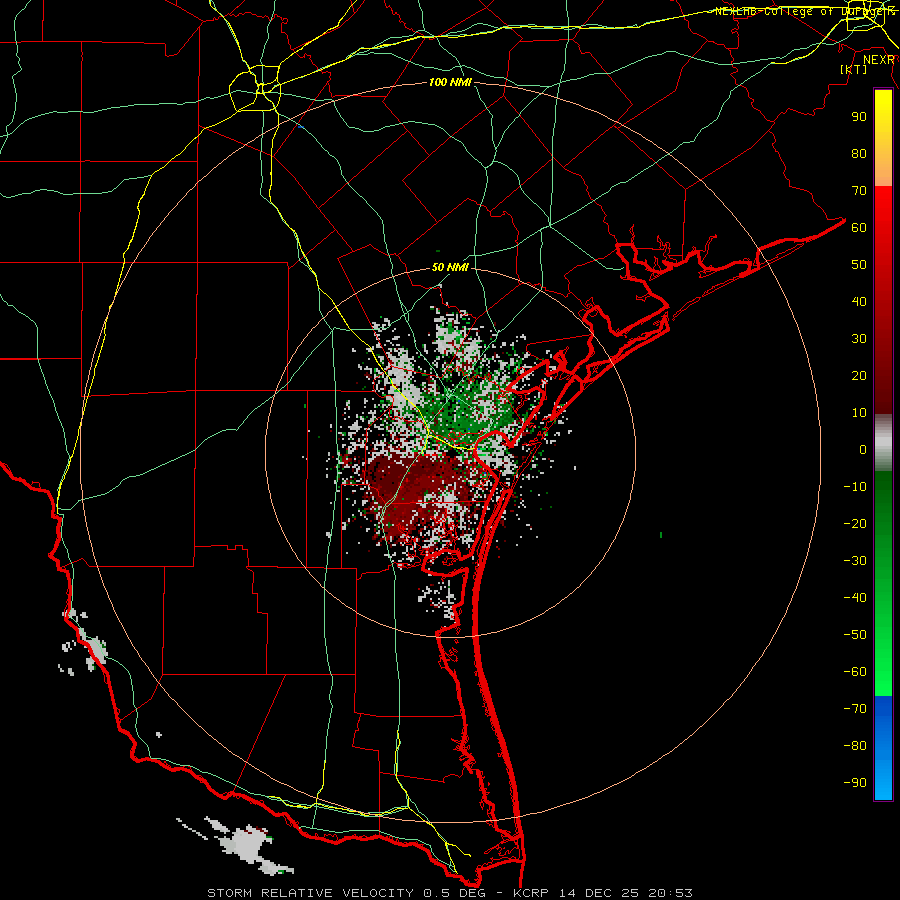900x900 pixels.
Task: Click the -60 label on the velocity scale
Action: (855, 672)
